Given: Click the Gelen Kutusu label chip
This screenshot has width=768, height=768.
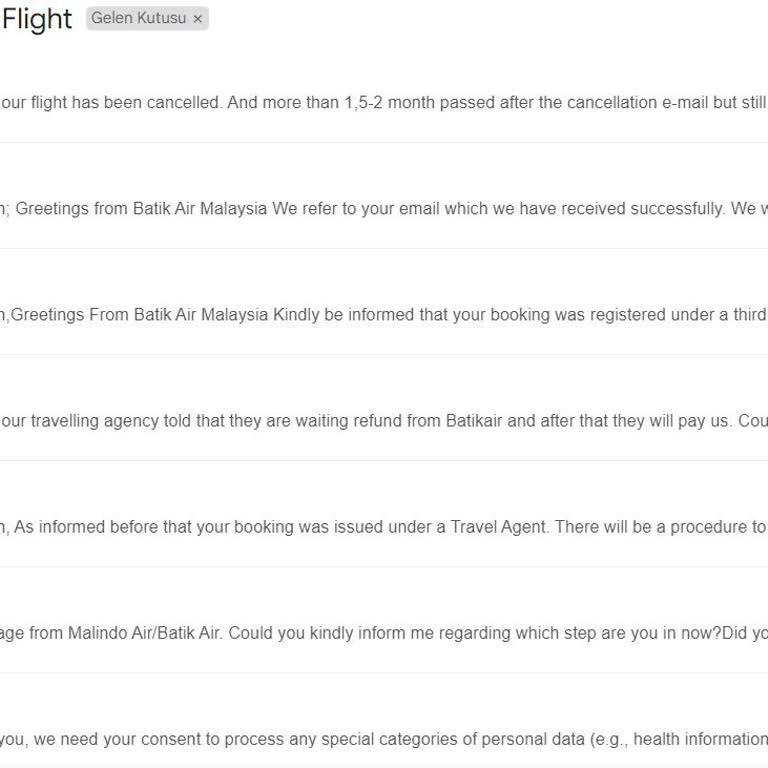Looking at the screenshot, I should click(138, 18).
